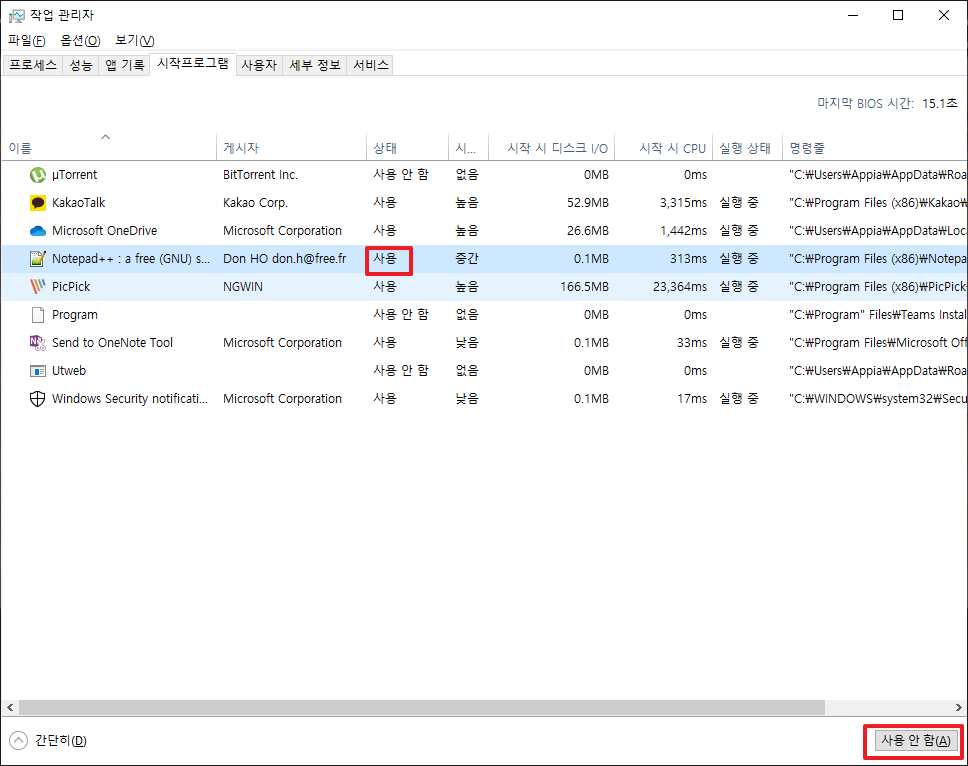Screen dimensions: 968x766
Task: Click the horizontal scrollbar right arrow
Action: click(x=958, y=707)
